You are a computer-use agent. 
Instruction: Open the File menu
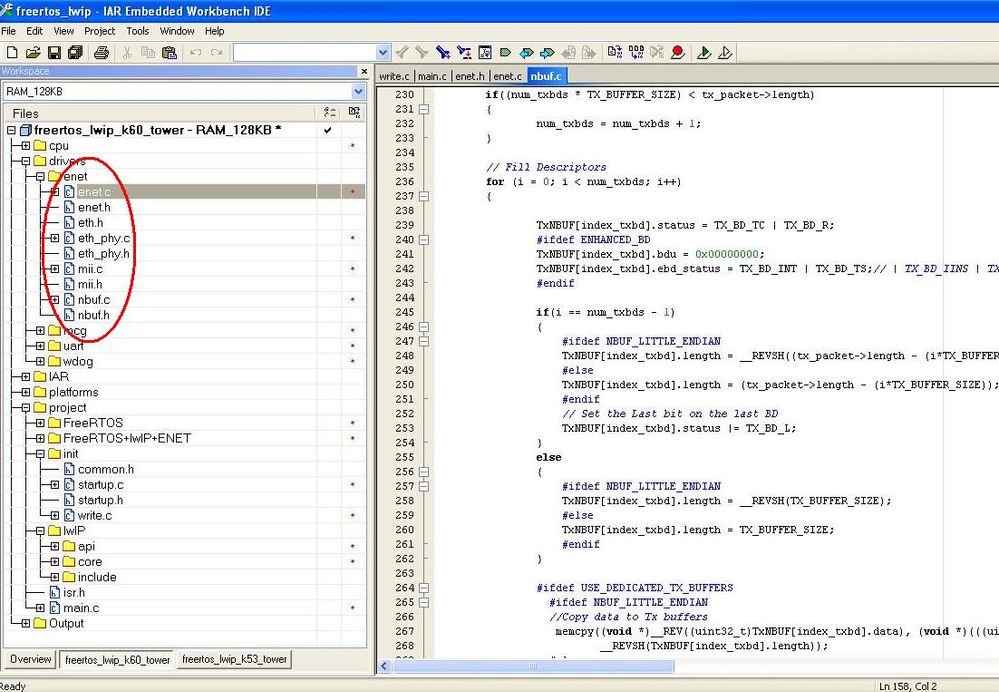click(8, 31)
